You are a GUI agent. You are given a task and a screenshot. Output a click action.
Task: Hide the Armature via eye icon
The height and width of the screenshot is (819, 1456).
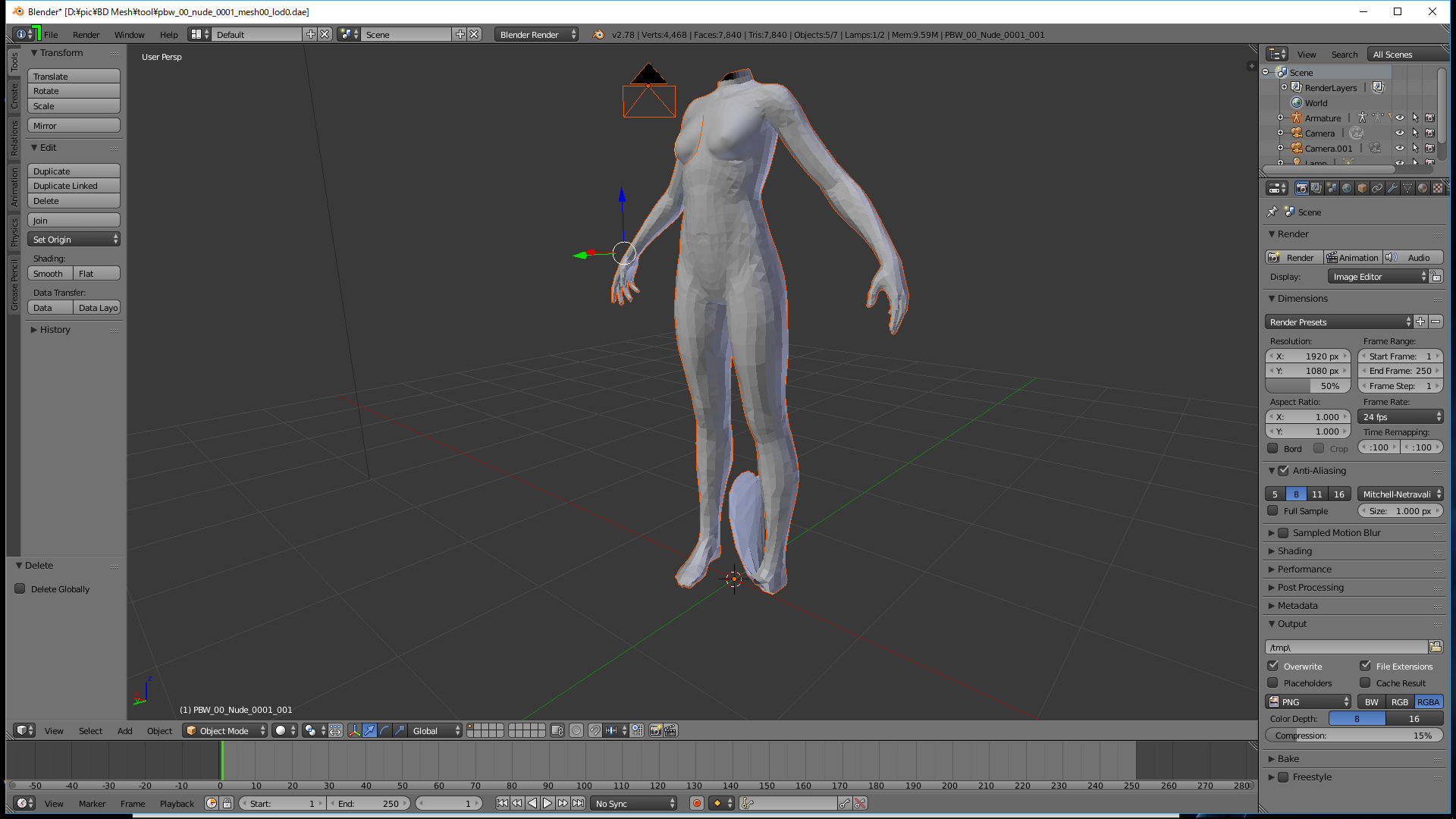[x=1400, y=118]
